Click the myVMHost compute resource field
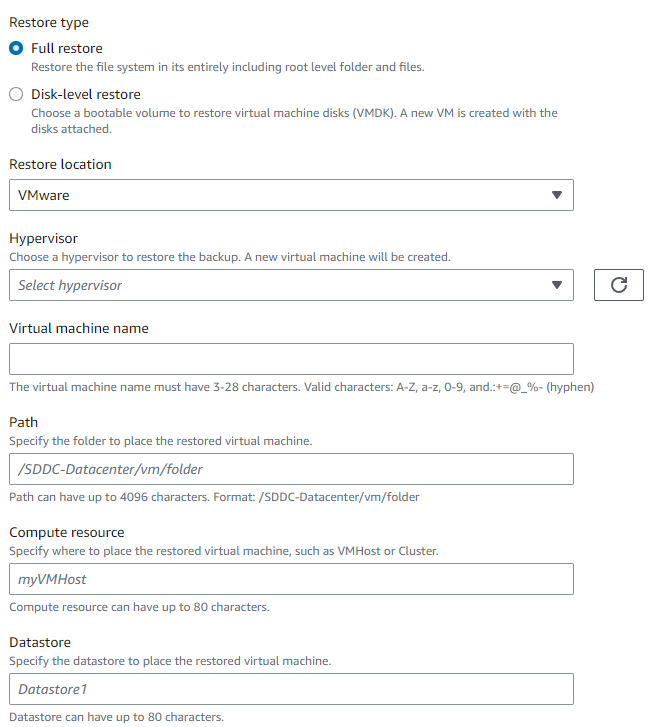Viewport: 651px width, 727px height. [290, 579]
